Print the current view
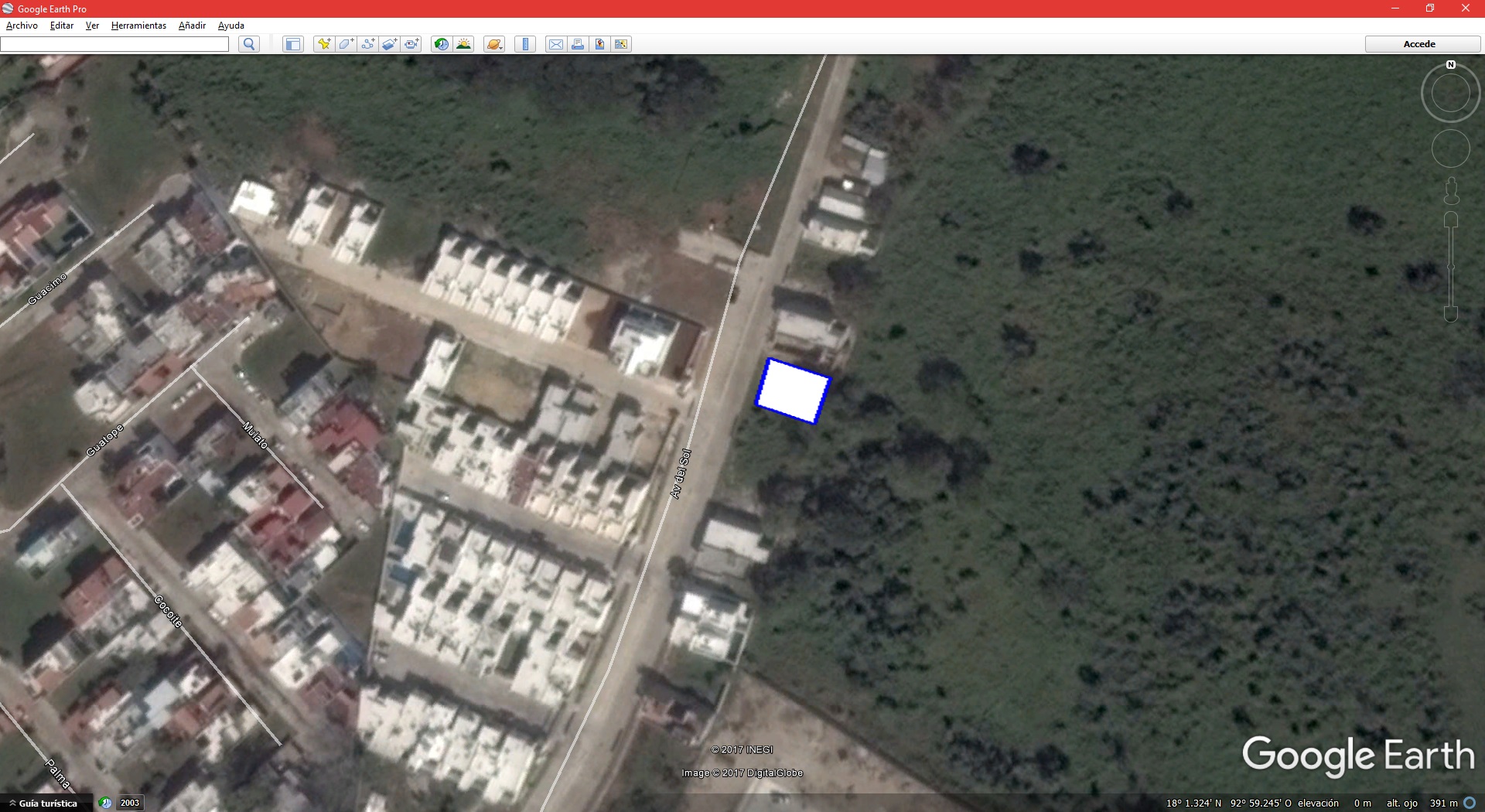This screenshot has height=812, width=1485. (x=578, y=44)
